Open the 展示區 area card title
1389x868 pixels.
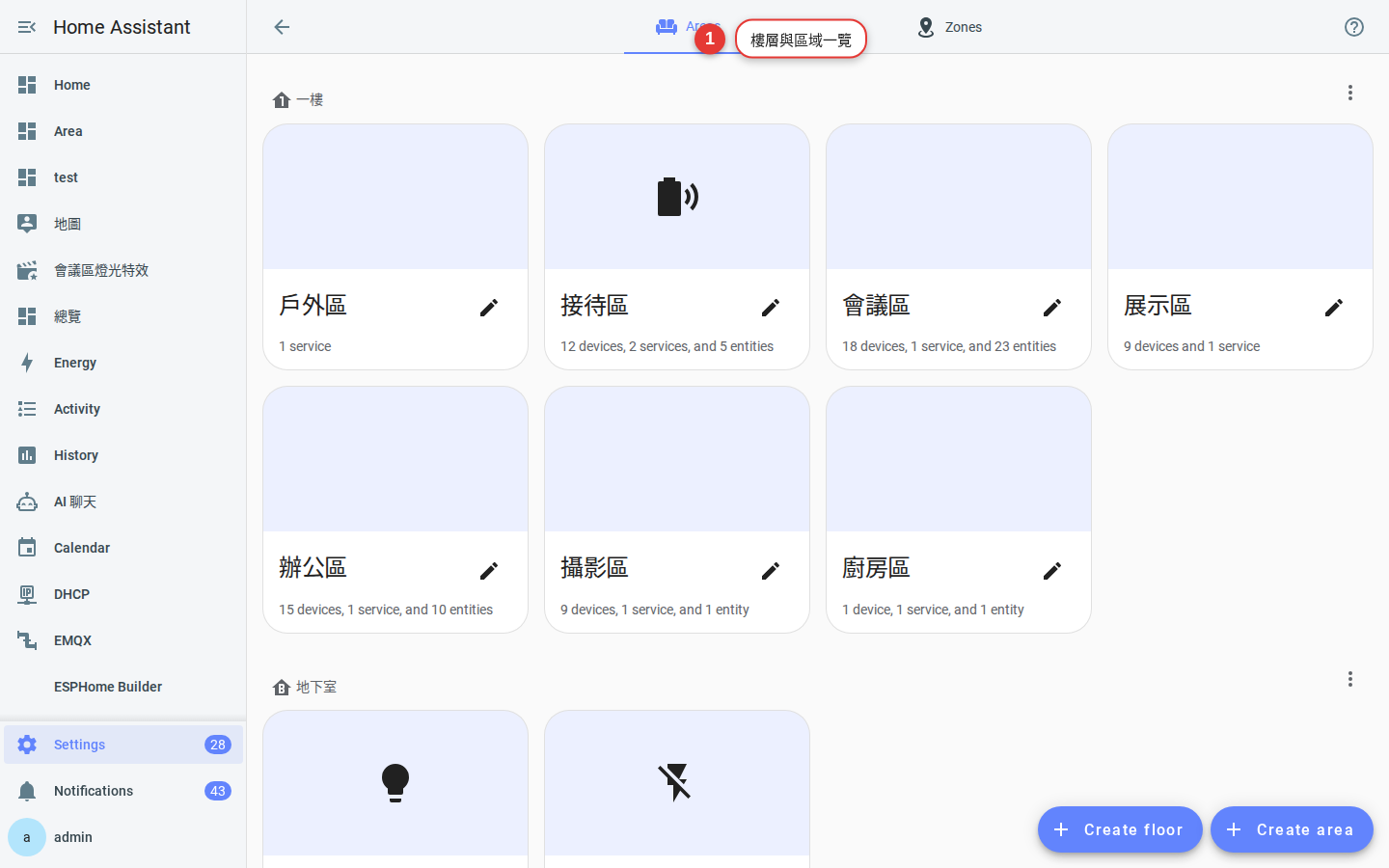coord(1157,306)
